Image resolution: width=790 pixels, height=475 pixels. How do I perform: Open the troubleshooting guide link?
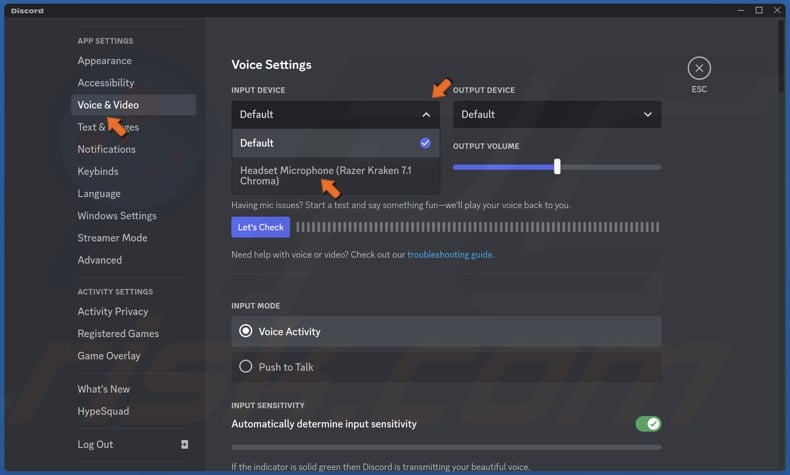point(449,254)
